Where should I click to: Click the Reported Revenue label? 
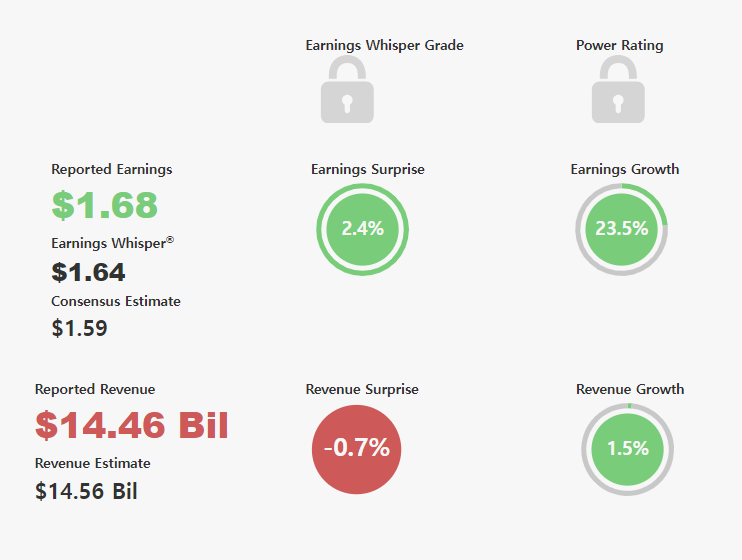pos(95,389)
